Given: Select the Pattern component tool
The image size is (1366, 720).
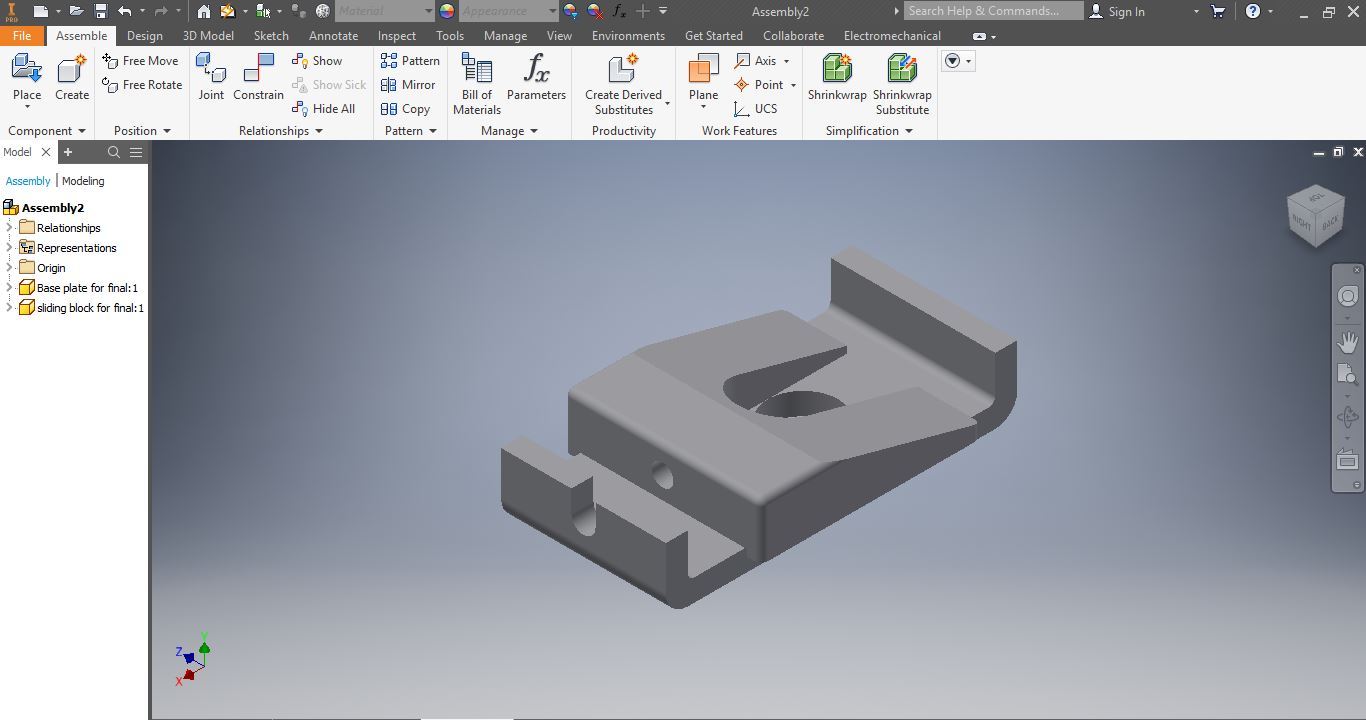Looking at the screenshot, I should tap(410, 61).
